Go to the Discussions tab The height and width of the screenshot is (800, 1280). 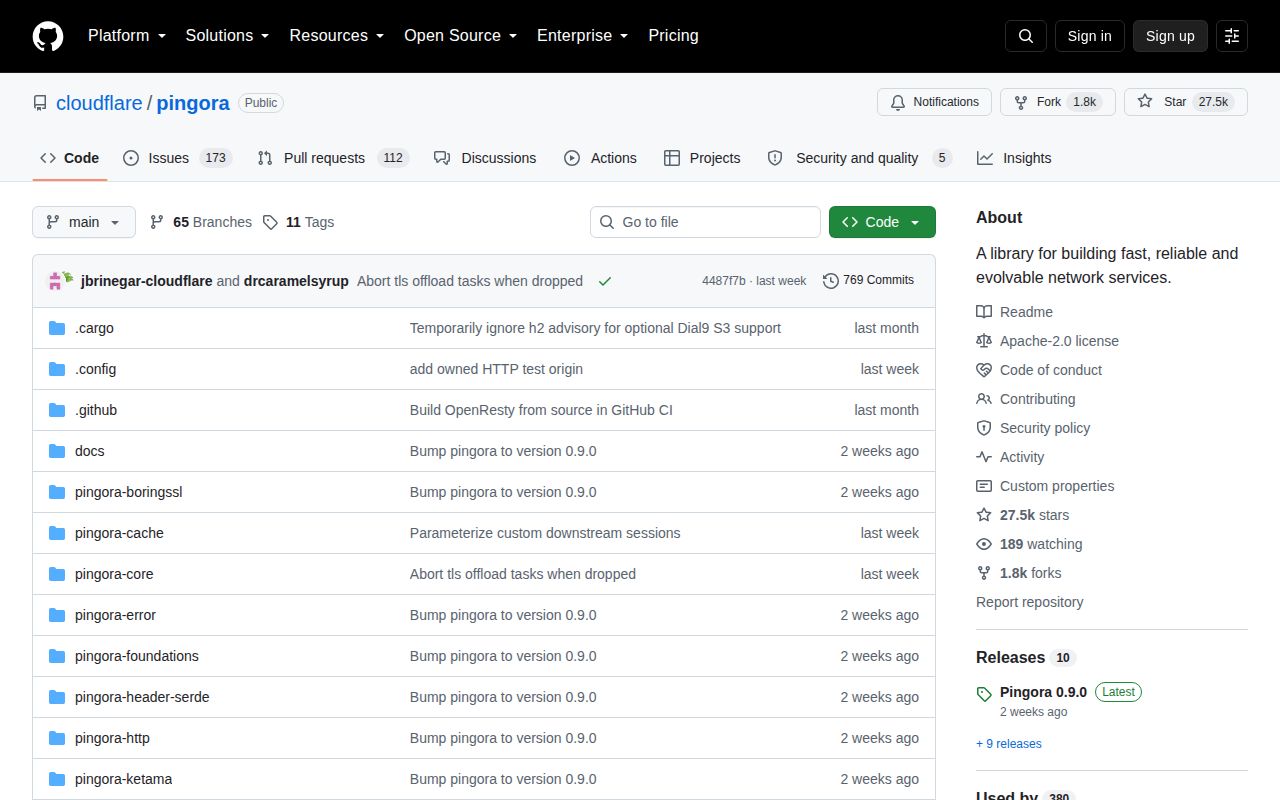click(485, 158)
